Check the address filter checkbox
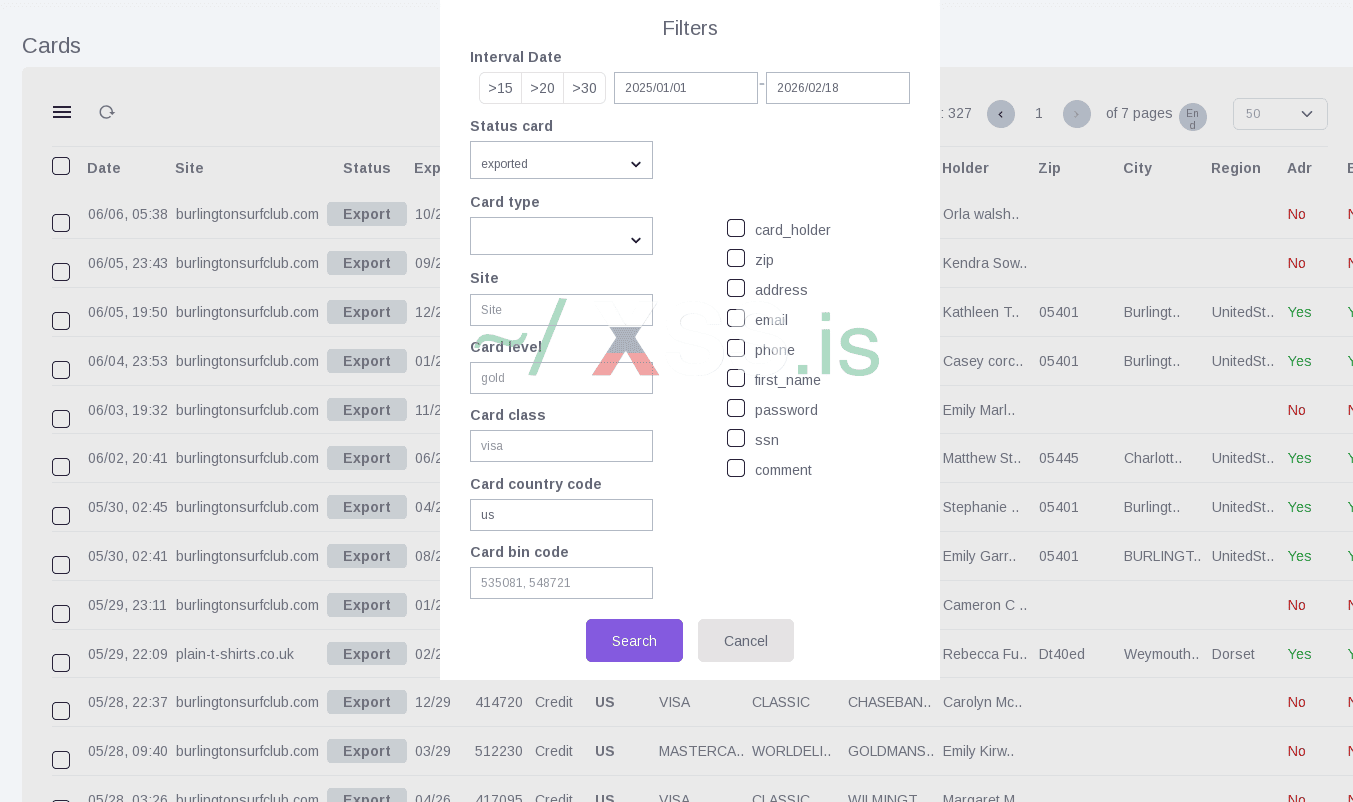This screenshot has width=1353, height=802. 736,288
